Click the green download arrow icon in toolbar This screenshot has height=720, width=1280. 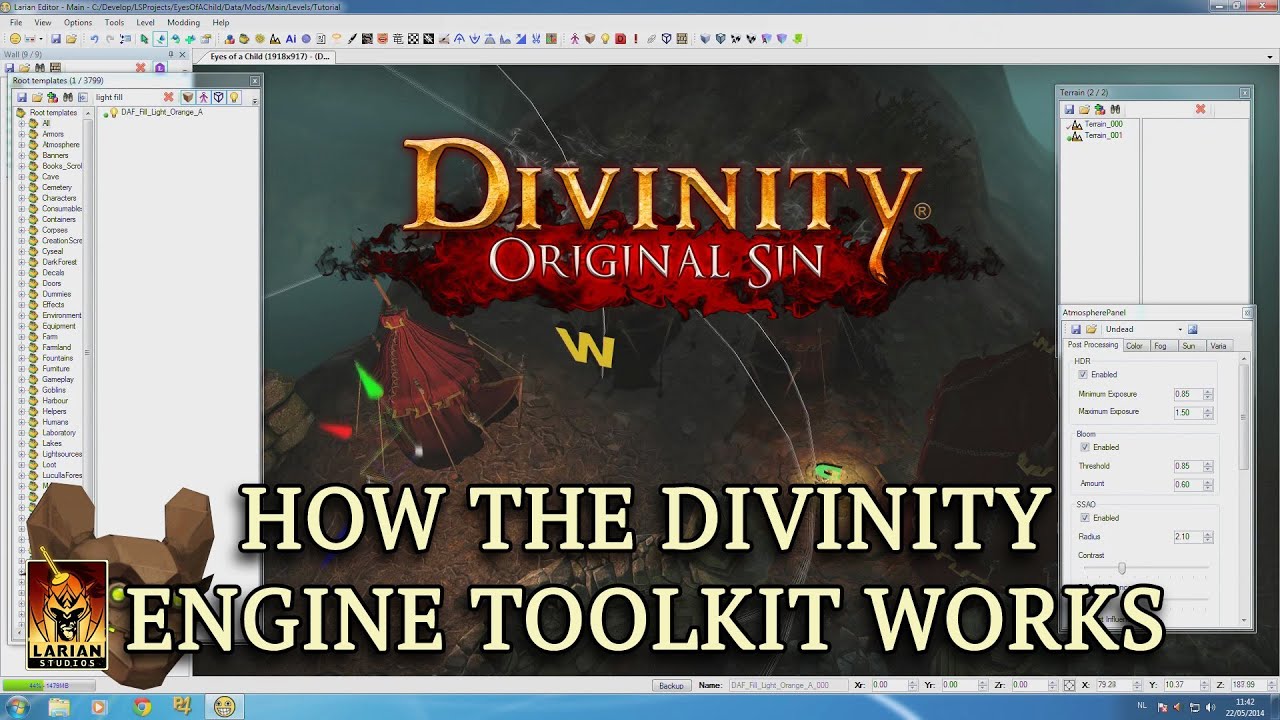797,39
